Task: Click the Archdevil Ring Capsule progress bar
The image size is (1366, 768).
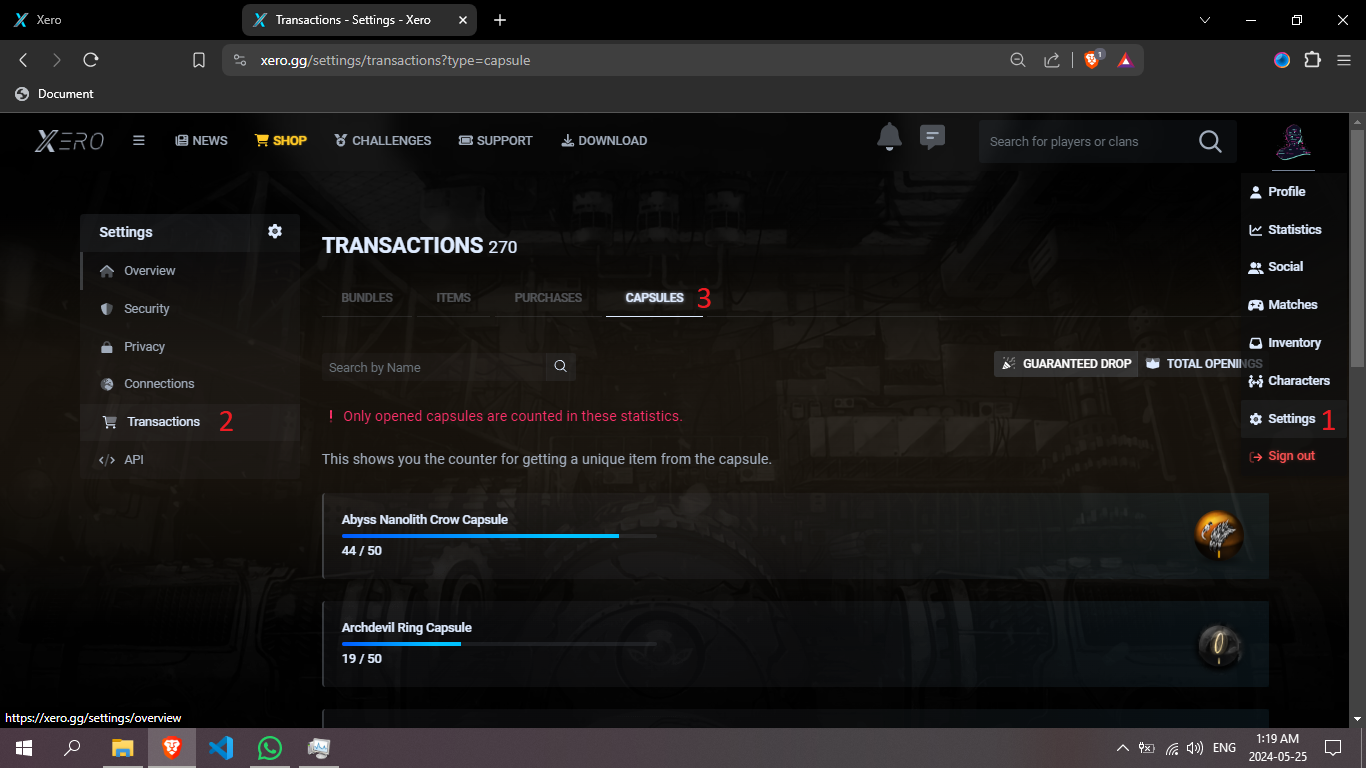Action: tap(499, 644)
